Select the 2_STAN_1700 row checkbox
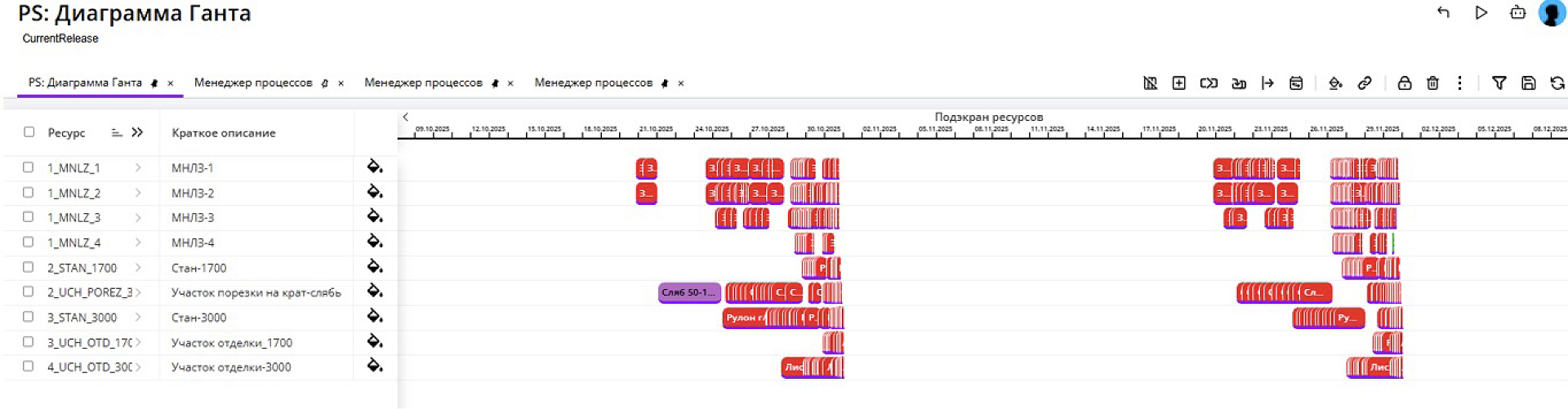 [29, 267]
